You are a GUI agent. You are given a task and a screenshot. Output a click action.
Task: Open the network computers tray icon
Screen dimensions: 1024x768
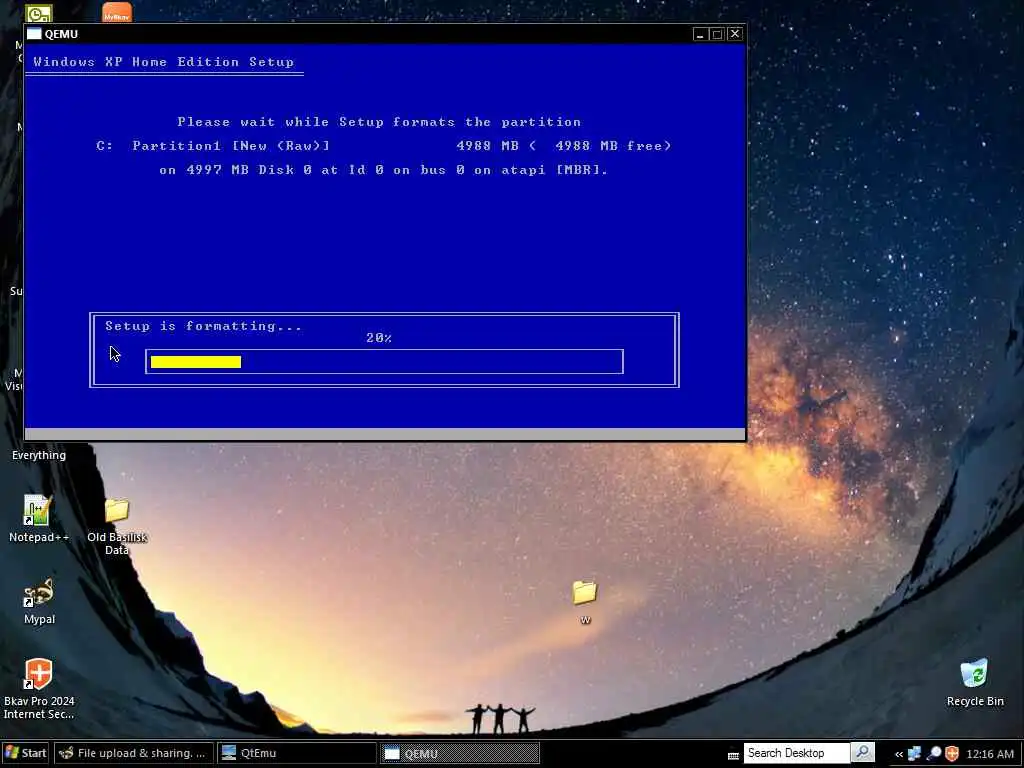914,753
